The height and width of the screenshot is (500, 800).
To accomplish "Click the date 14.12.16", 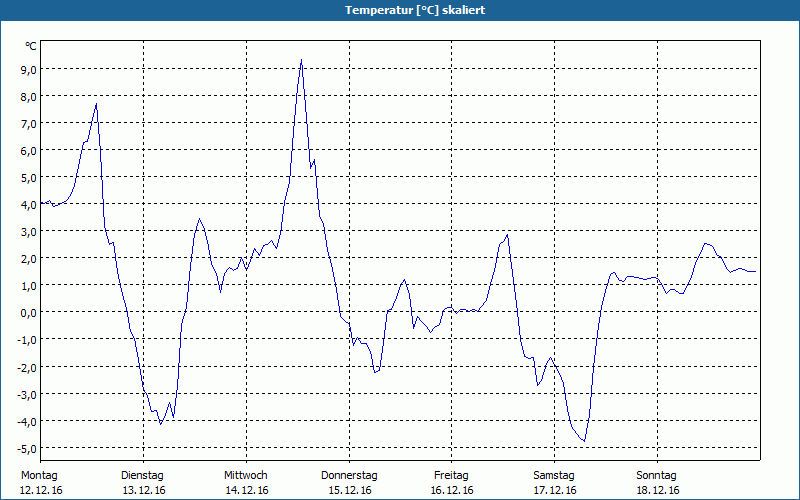I will (247, 490).
